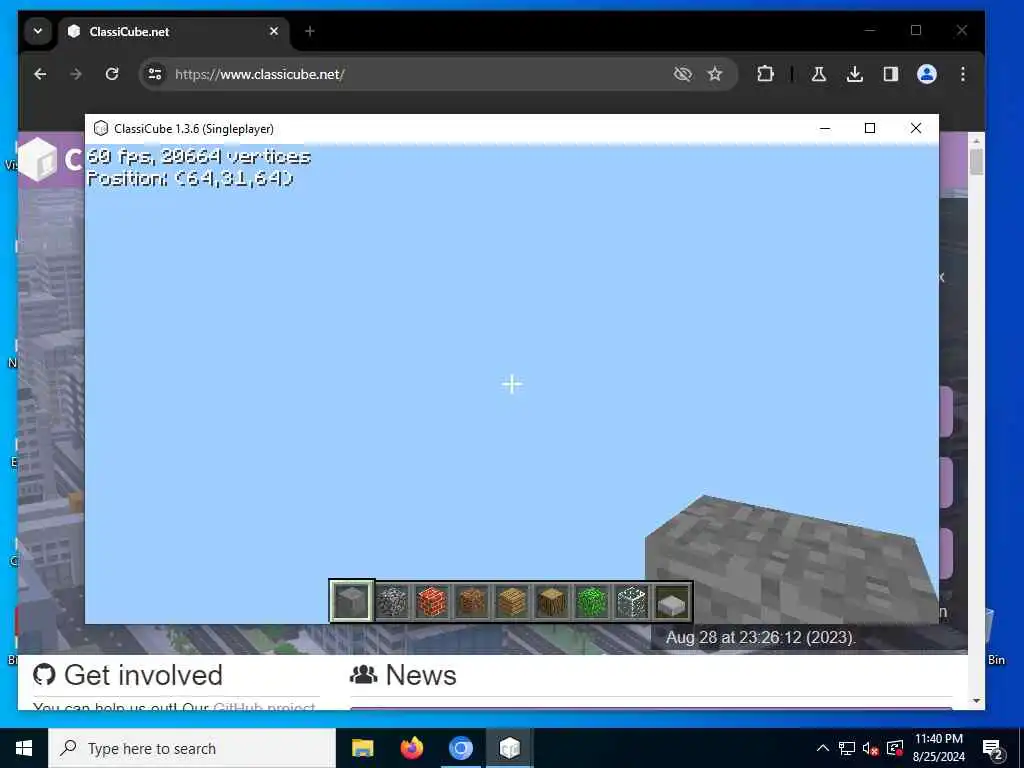Open File Explorer from taskbar
The width and height of the screenshot is (1024, 768).
362,748
